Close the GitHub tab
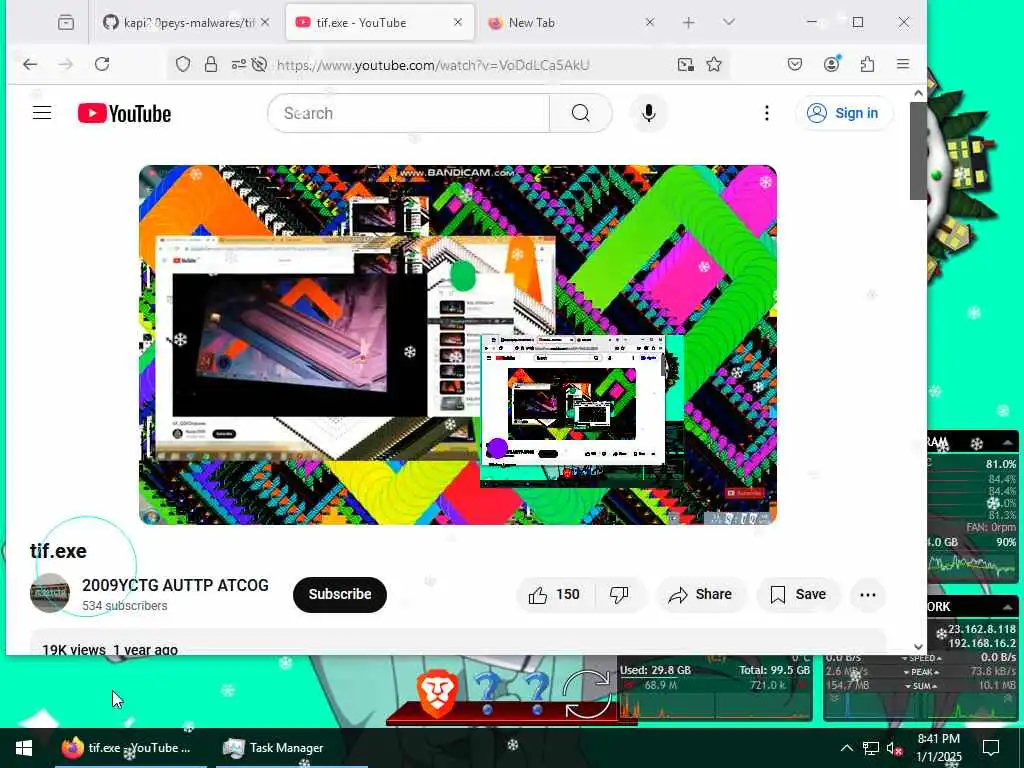This screenshot has height=768, width=1024. [264, 22]
